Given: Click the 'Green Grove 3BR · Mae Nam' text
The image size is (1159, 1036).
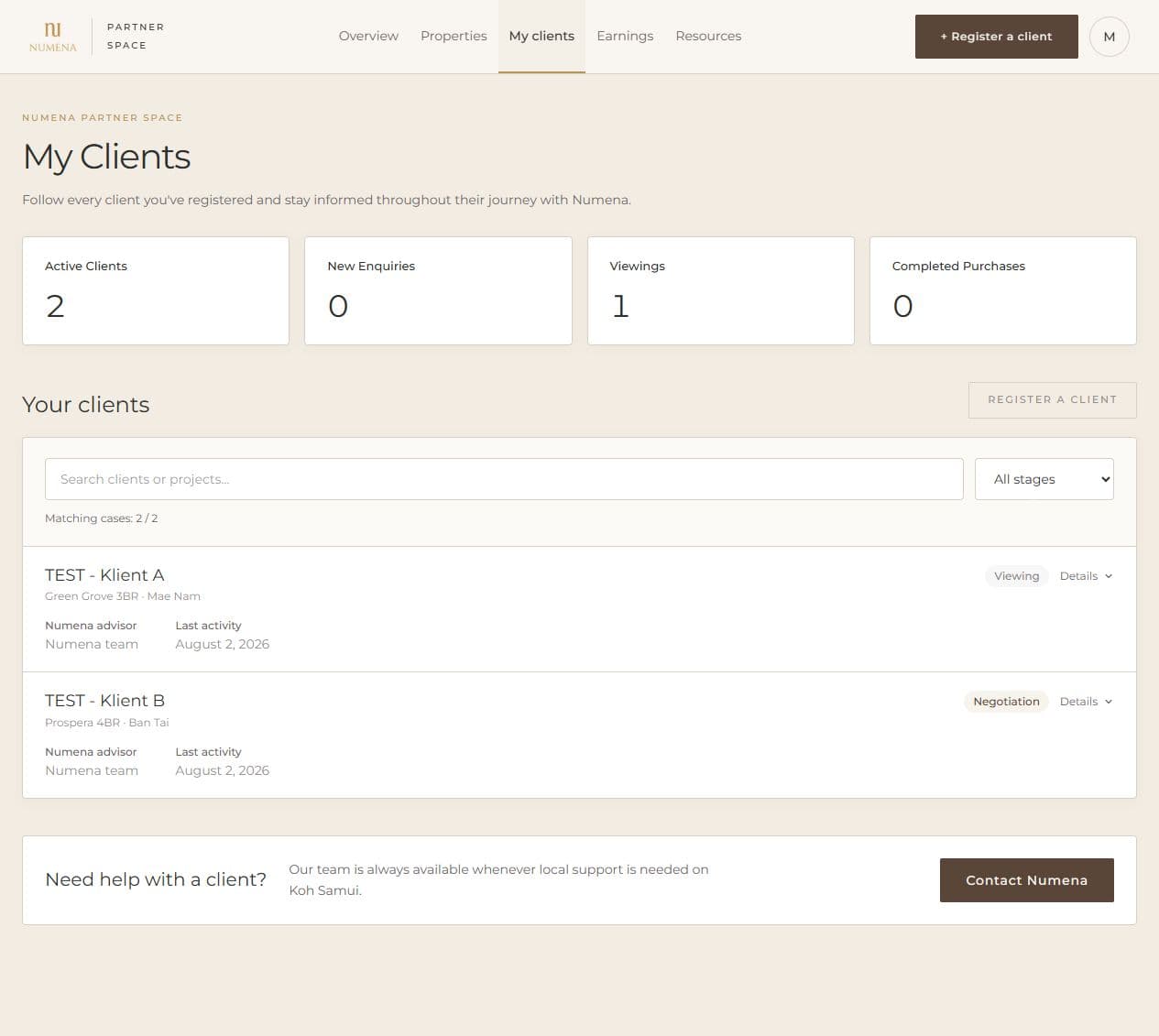Looking at the screenshot, I should click(x=123, y=596).
